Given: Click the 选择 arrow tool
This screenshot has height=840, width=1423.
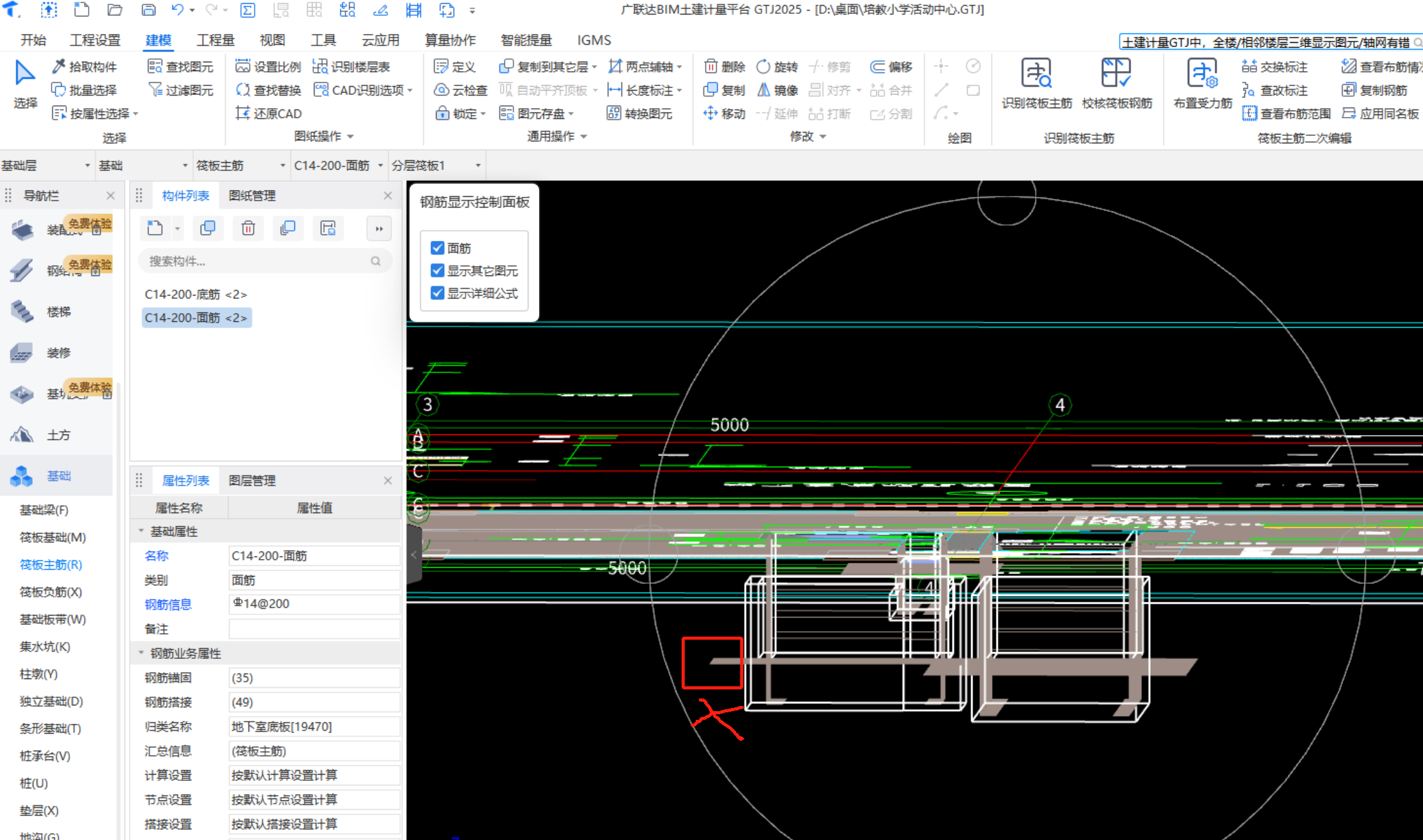Looking at the screenshot, I should click(x=25, y=84).
